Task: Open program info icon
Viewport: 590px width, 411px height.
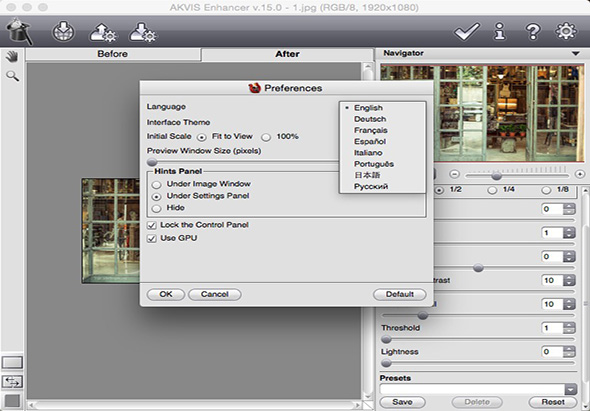Action: 499,32
